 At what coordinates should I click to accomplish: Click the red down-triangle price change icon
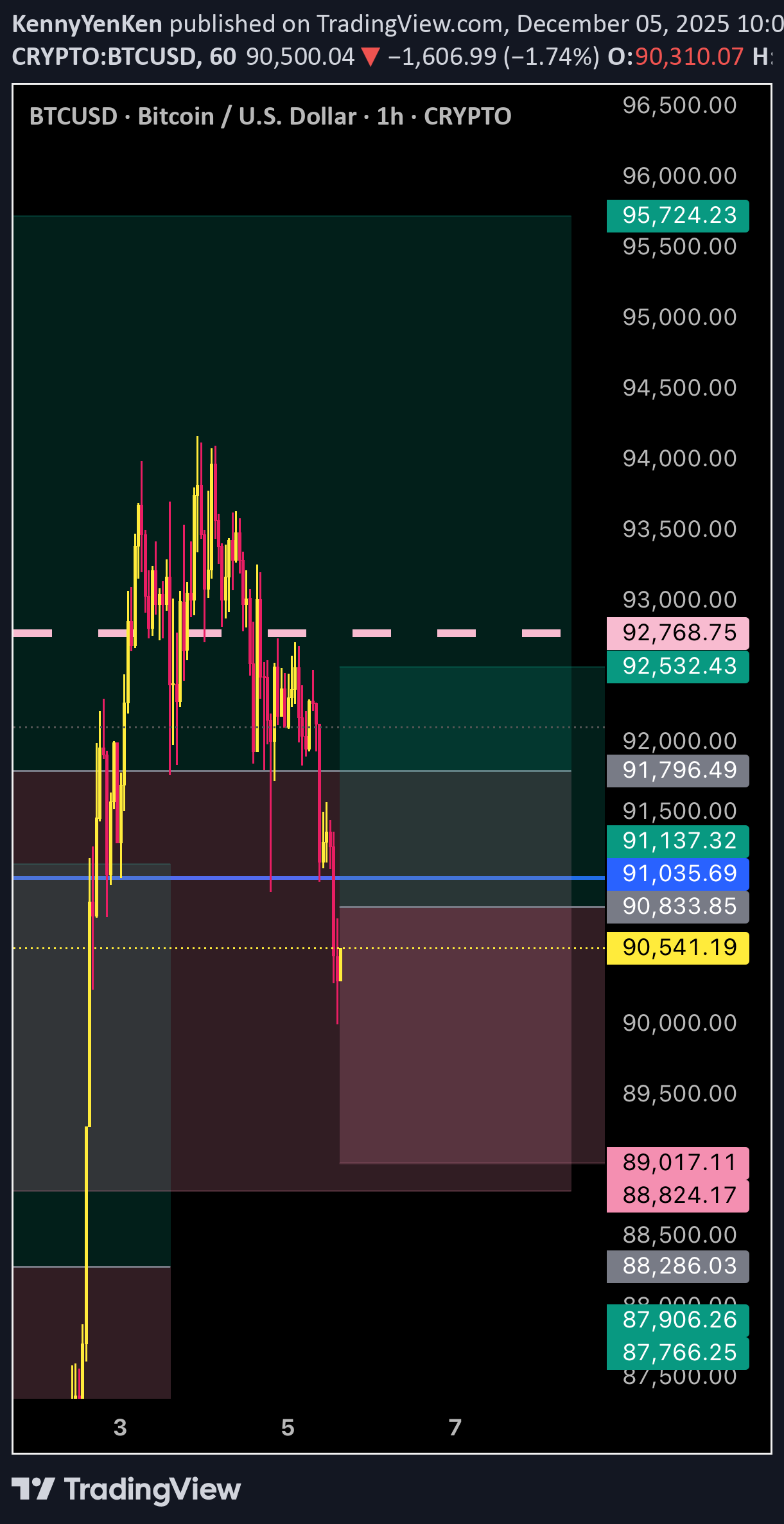[x=370, y=57]
